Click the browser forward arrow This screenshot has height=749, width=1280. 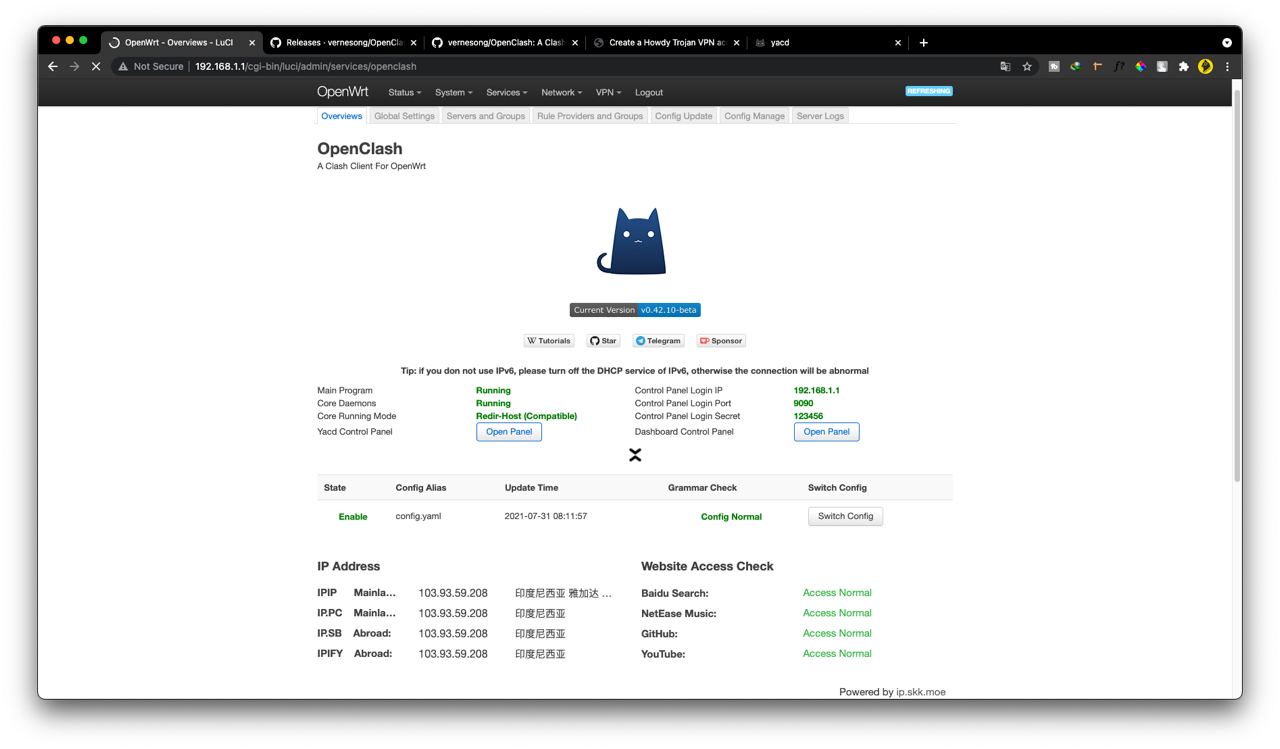pos(74,67)
